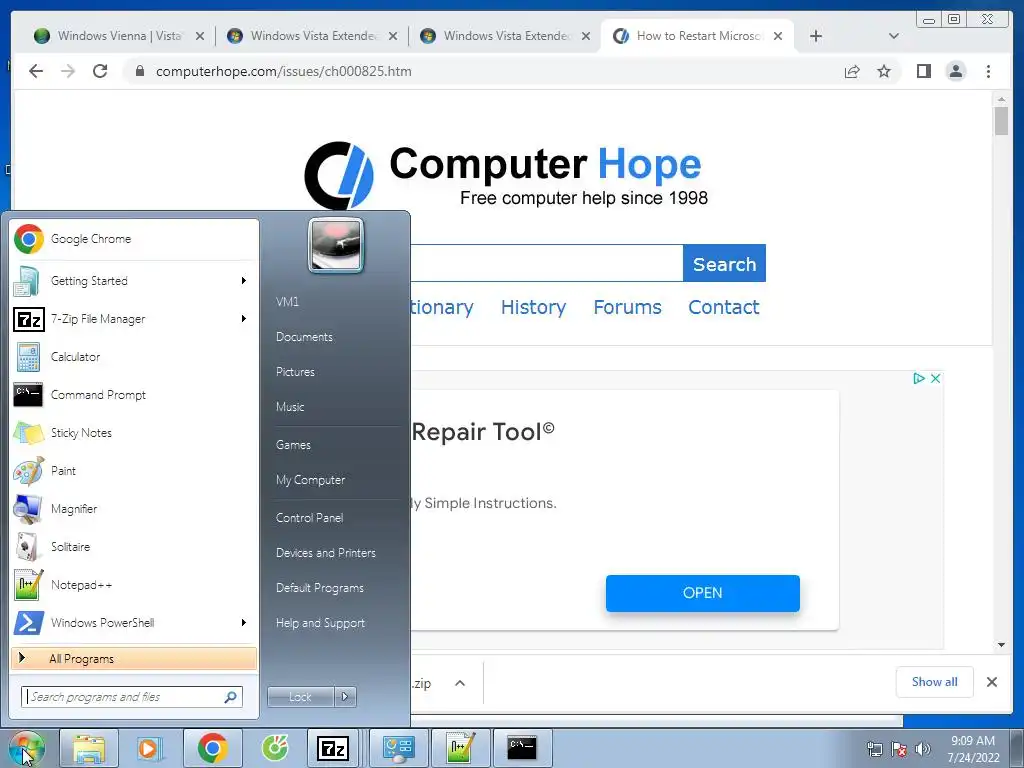Click the taskbar clock showing 9:09 AM
1024x768 pixels.
click(x=973, y=749)
